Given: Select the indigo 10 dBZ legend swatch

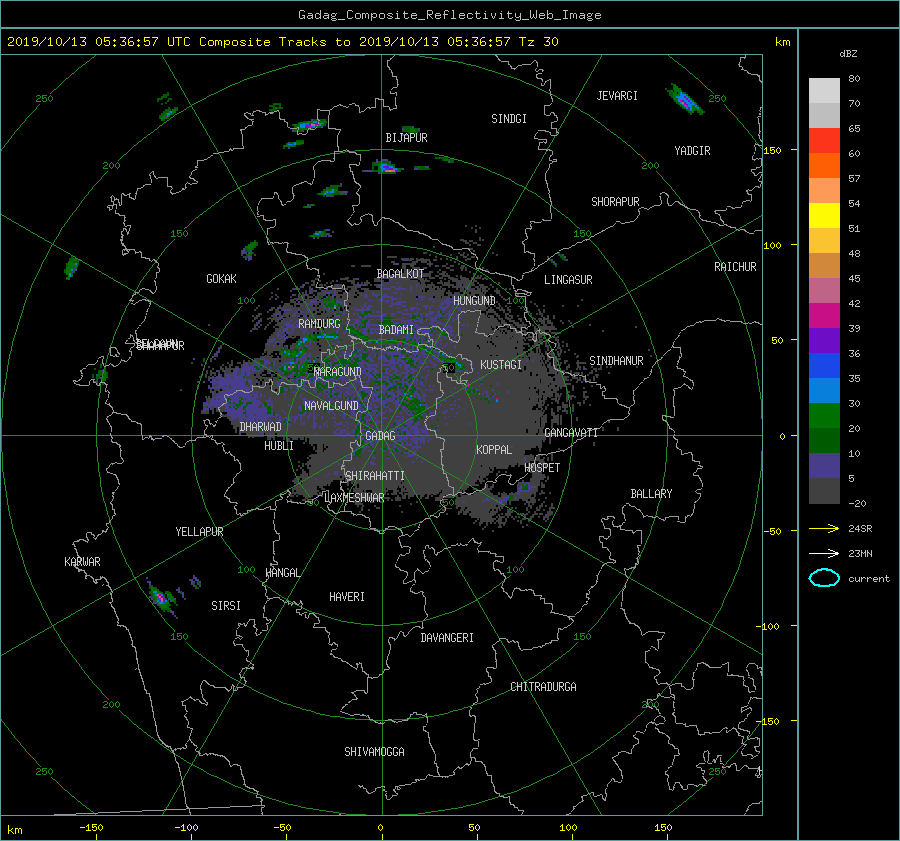Looking at the screenshot, I should [824, 466].
